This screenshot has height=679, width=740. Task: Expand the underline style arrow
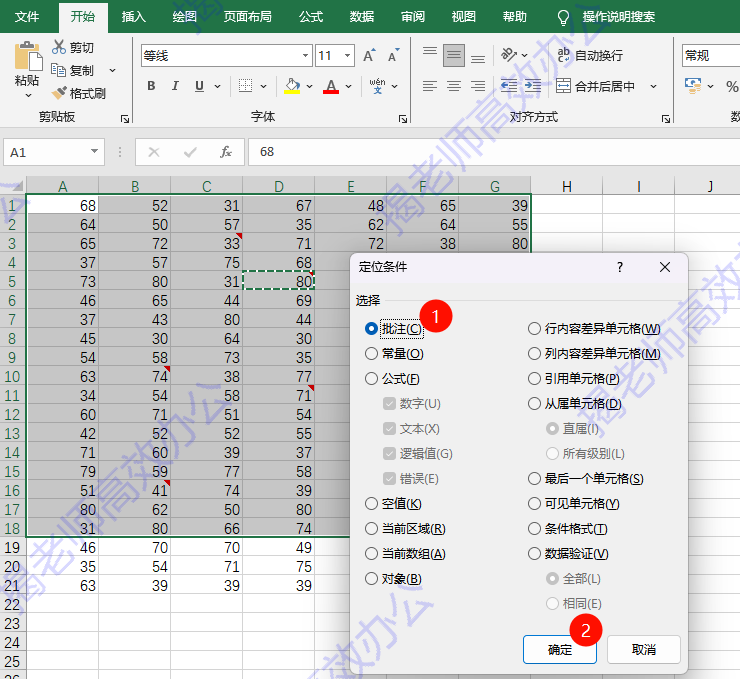click(x=217, y=86)
